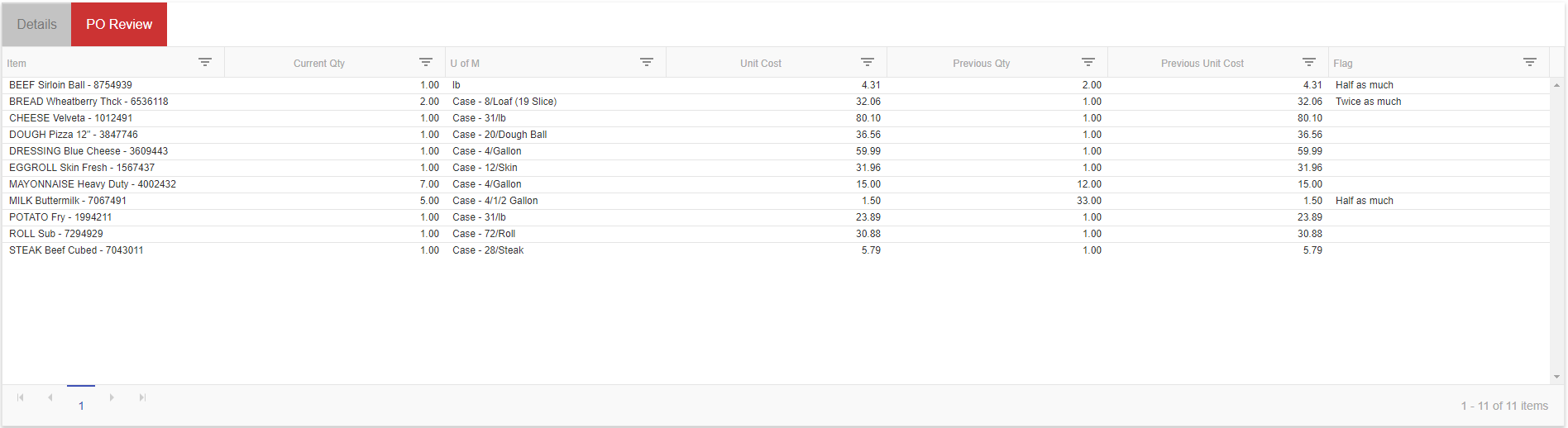Open the filter for Unit Cost column
Viewport: 1568px width, 428px height.
pyautogui.click(x=868, y=63)
